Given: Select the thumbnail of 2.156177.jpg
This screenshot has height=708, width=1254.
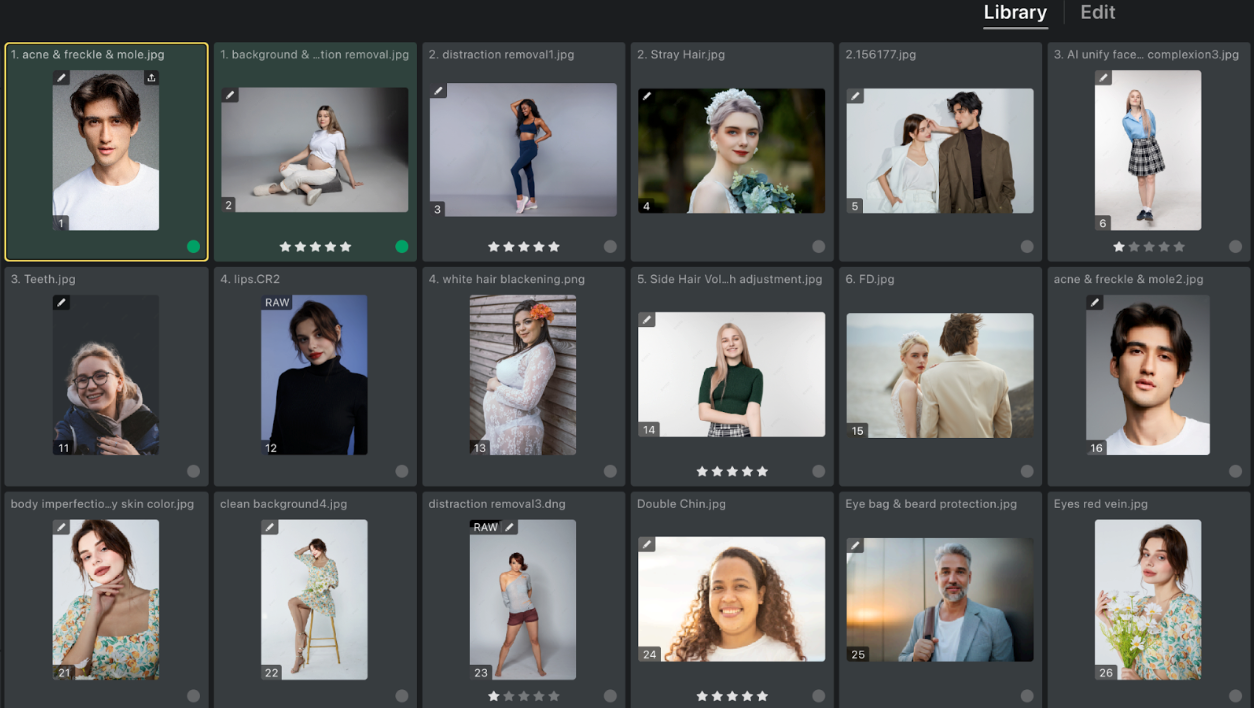Looking at the screenshot, I should [939, 150].
